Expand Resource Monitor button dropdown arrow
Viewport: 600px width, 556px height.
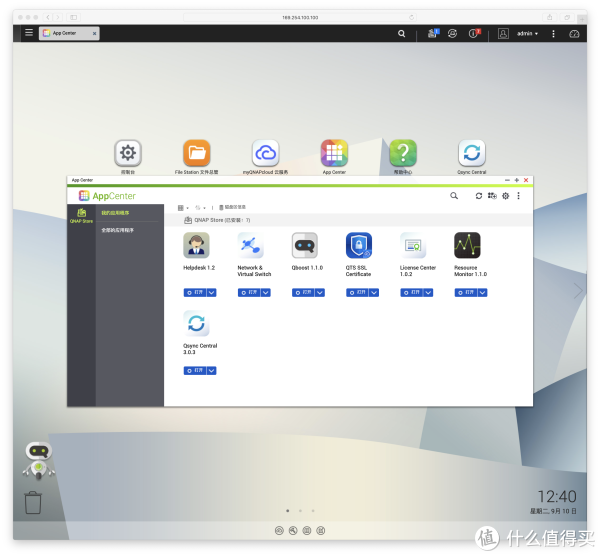pyautogui.click(x=483, y=293)
